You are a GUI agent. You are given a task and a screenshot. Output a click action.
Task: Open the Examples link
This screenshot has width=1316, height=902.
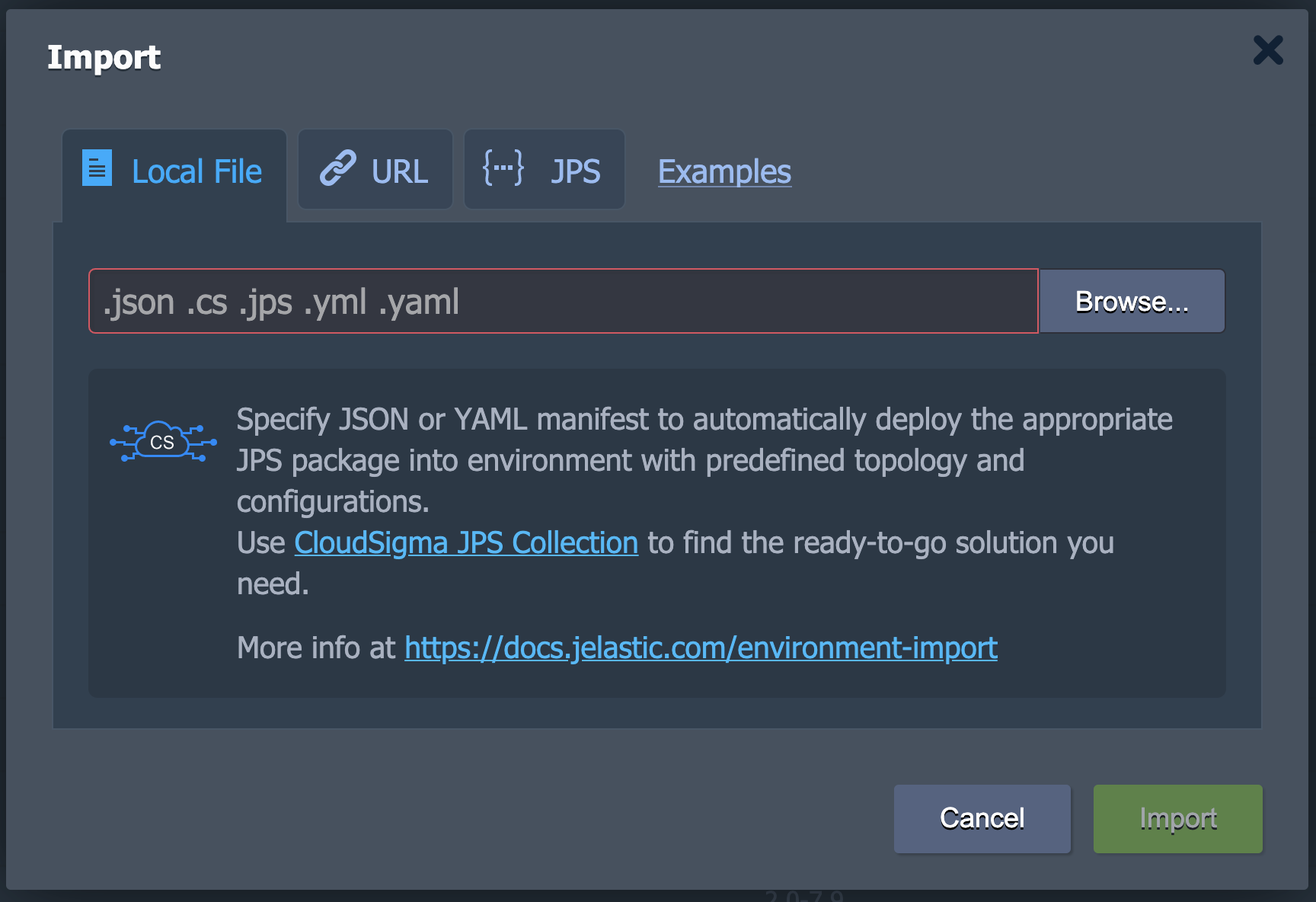(724, 171)
